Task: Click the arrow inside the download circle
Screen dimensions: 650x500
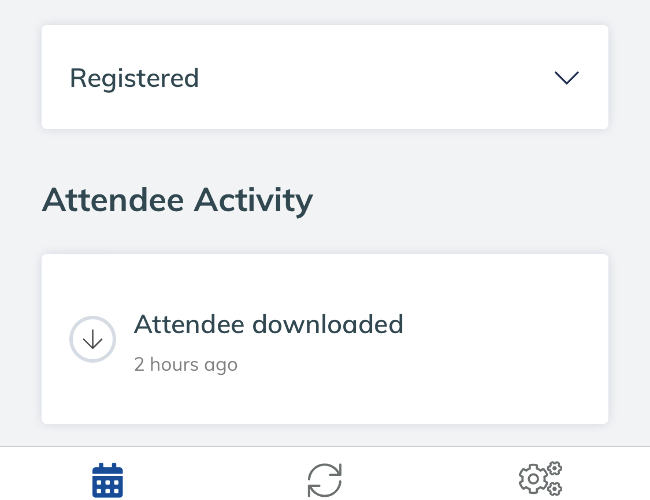Action: [x=92, y=340]
